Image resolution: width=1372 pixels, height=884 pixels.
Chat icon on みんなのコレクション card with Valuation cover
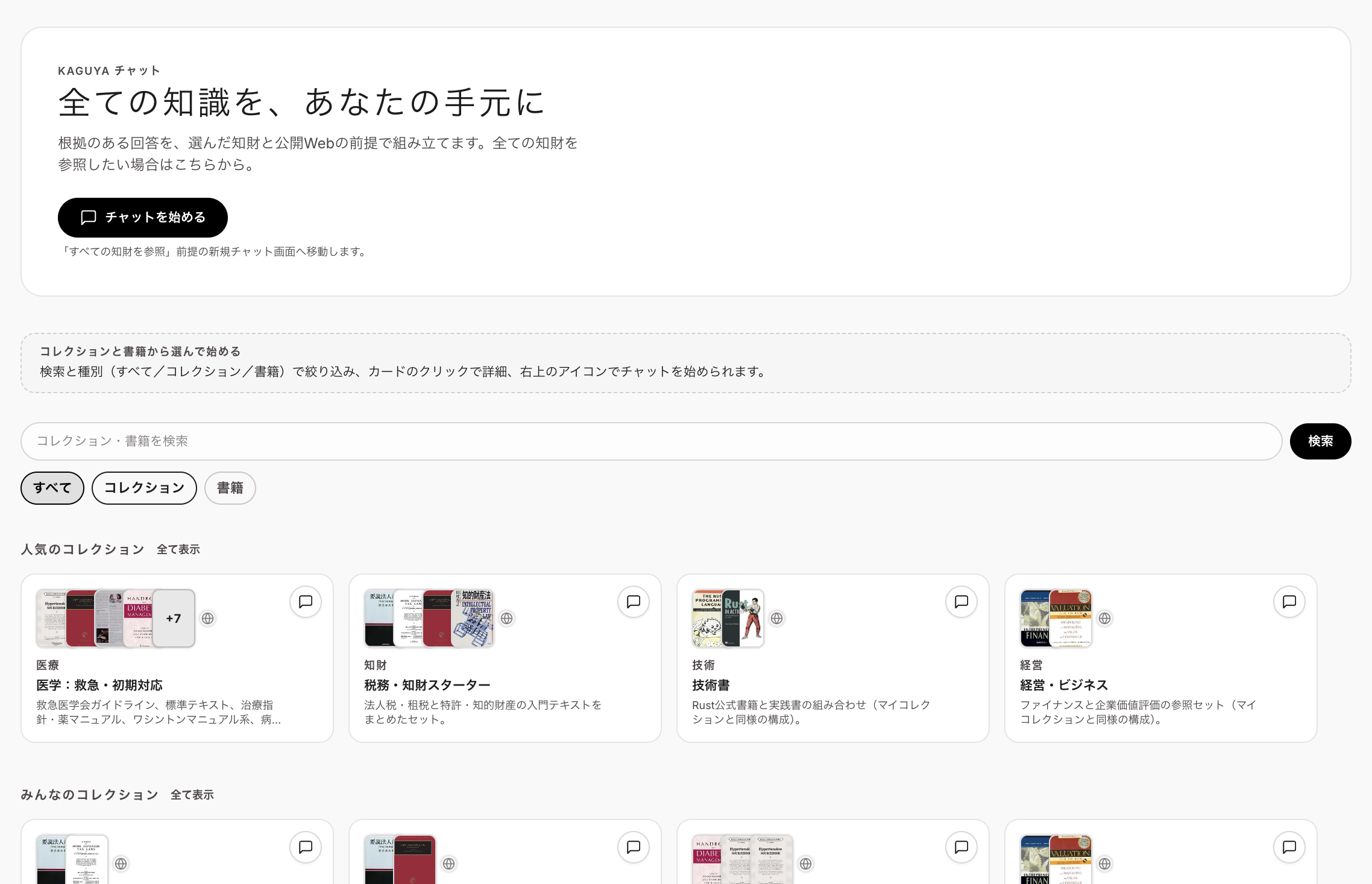point(1289,847)
